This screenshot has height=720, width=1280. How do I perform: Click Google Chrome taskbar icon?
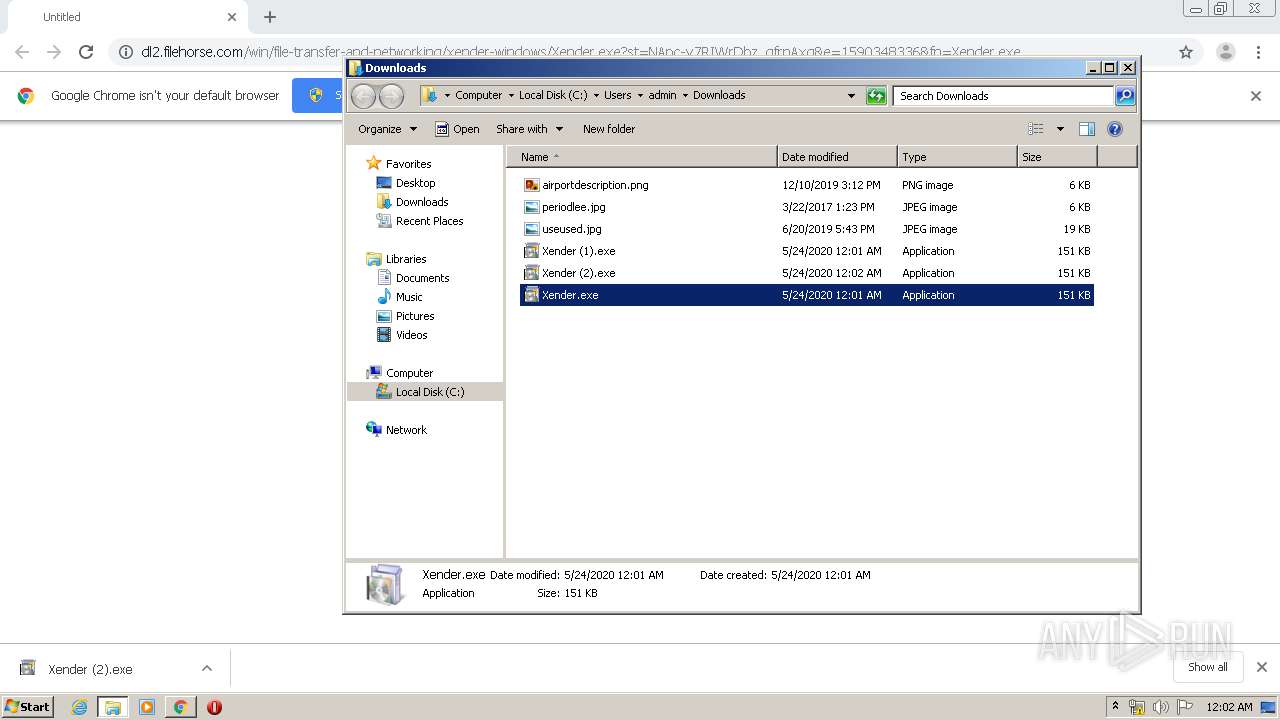tap(180, 707)
